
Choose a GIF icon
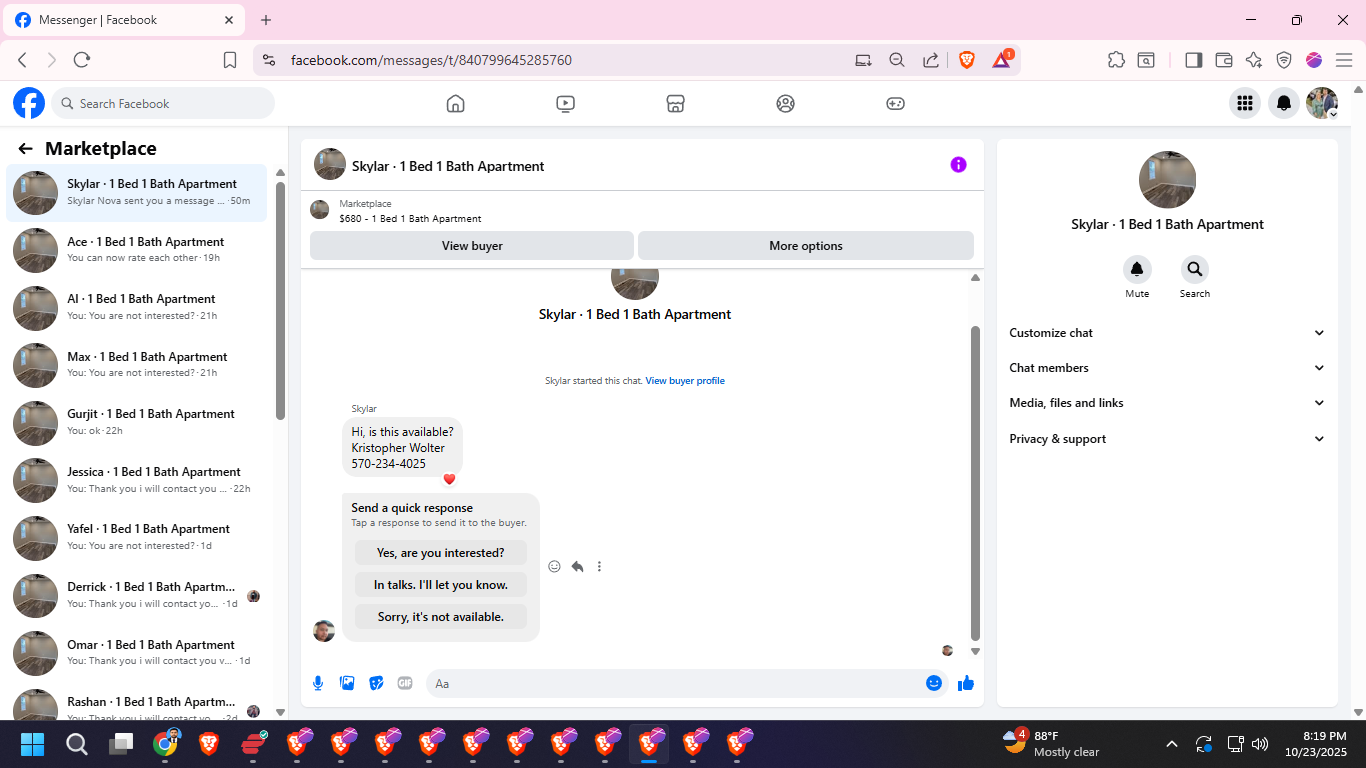pyautogui.click(x=405, y=683)
